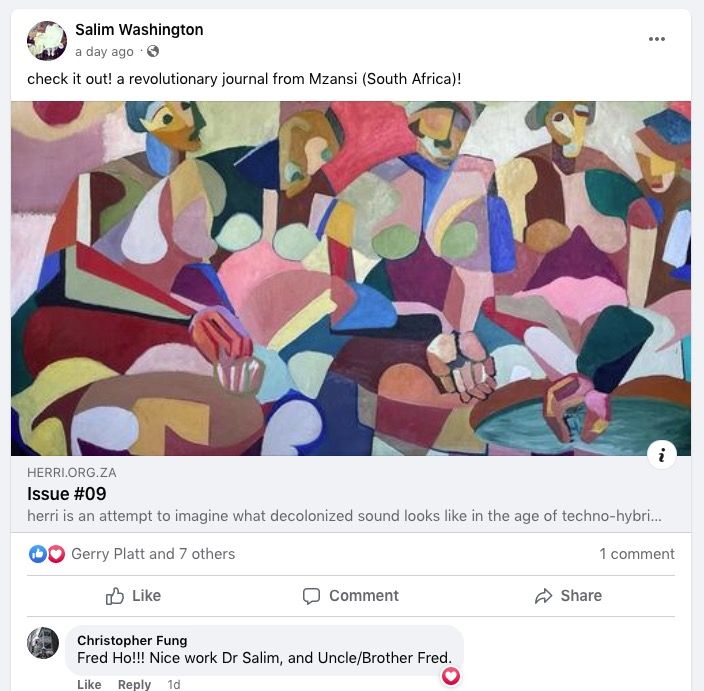The height and width of the screenshot is (691, 704).
Task: Open Christopher Fung's name link
Action: click(x=132, y=640)
